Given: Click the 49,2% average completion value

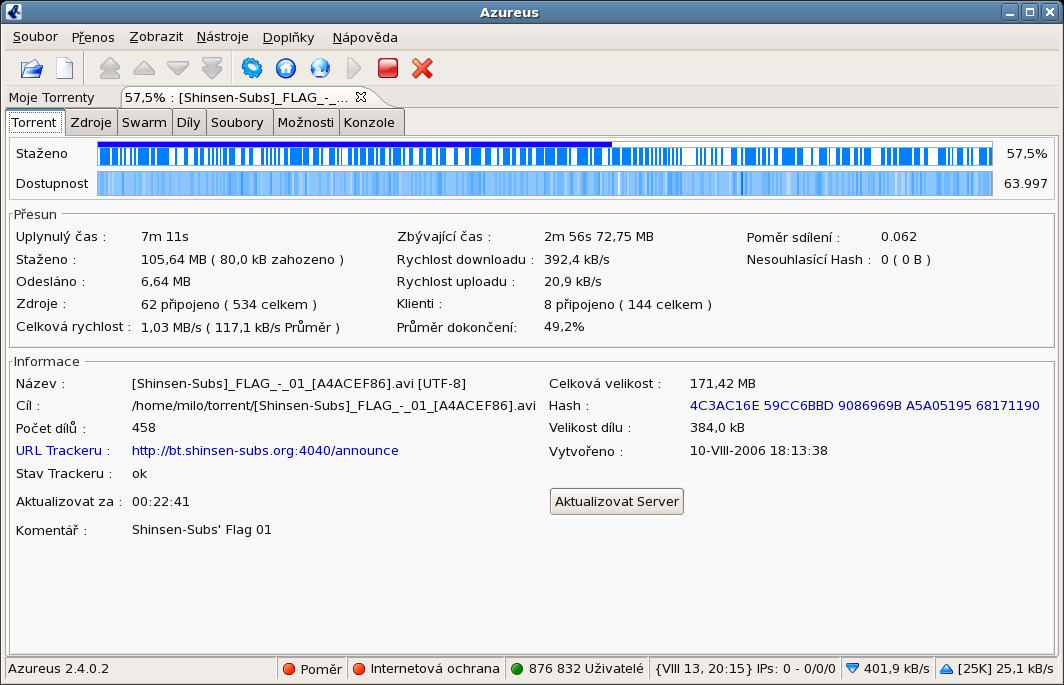Looking at the screenshot, I should tap(564, 327).
